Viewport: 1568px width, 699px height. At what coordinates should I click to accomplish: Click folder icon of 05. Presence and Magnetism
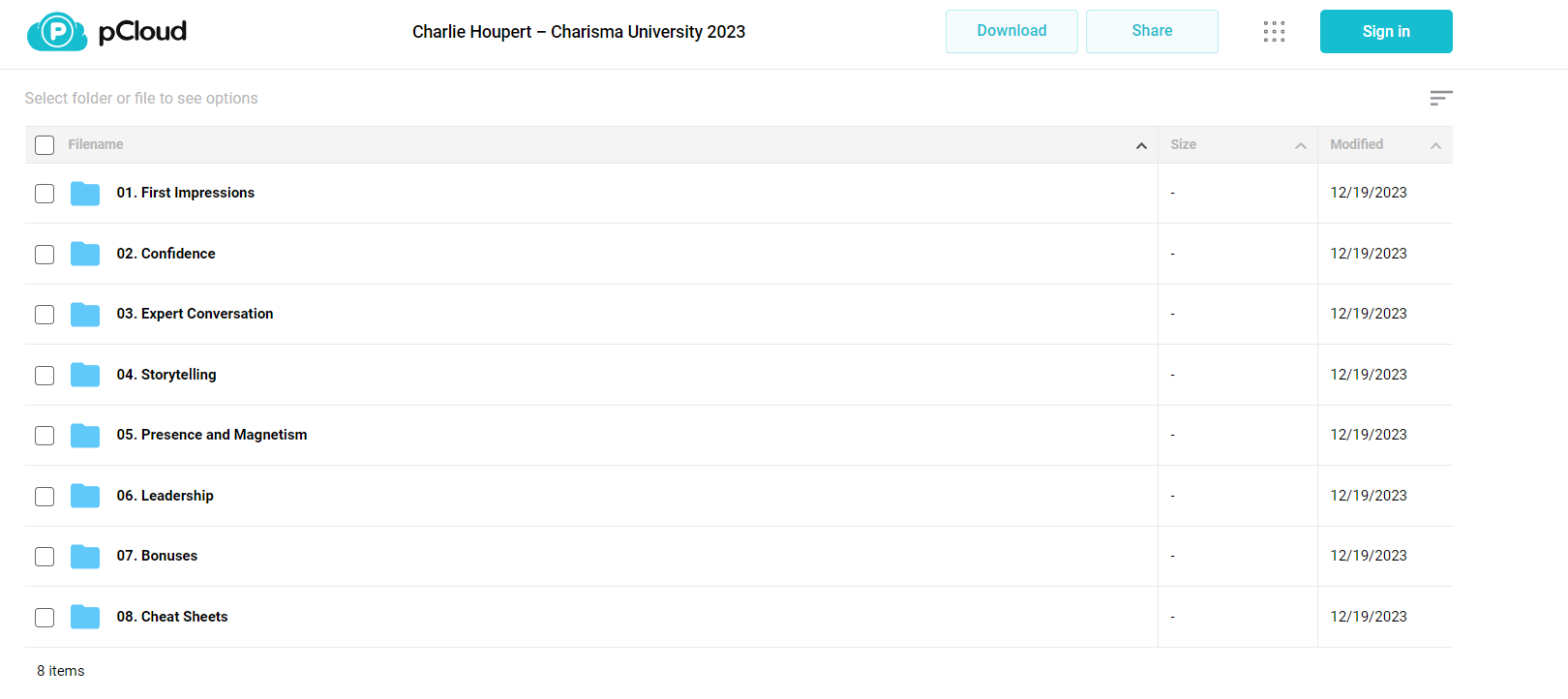click(85, 436)
